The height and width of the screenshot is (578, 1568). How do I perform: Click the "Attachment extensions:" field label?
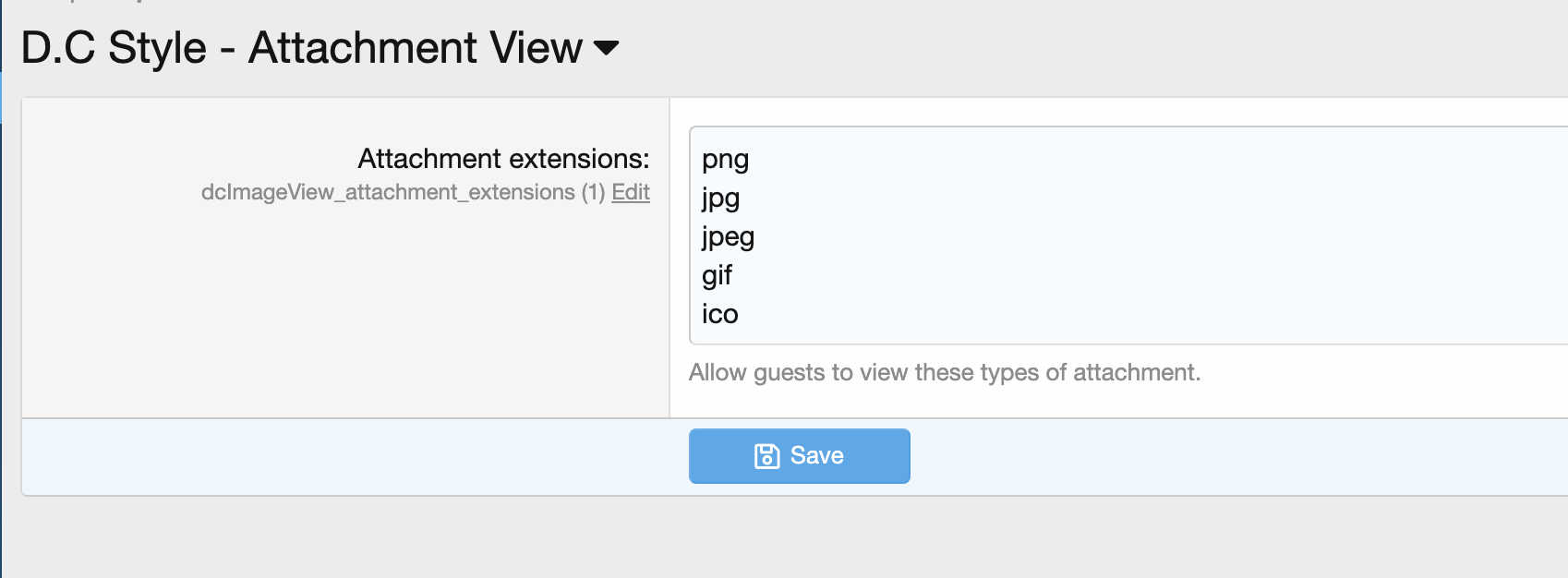[503, 159]
